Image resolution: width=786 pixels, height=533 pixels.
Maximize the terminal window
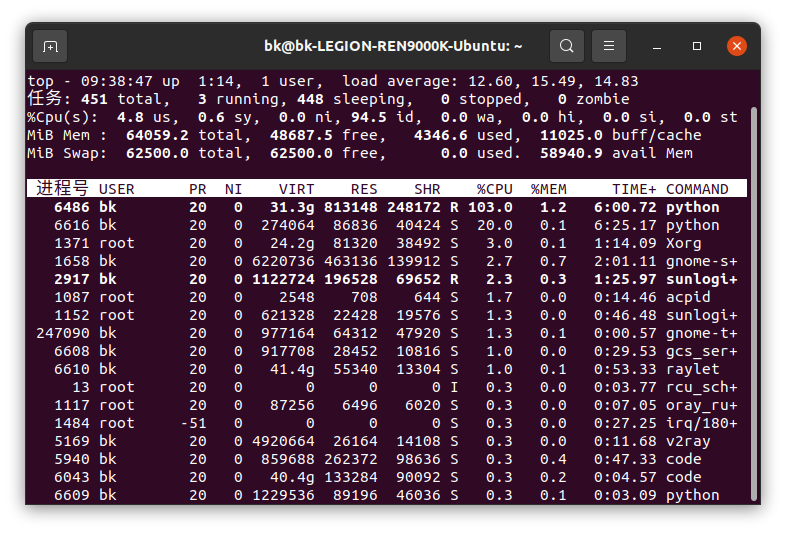click(x=697, y=46)
